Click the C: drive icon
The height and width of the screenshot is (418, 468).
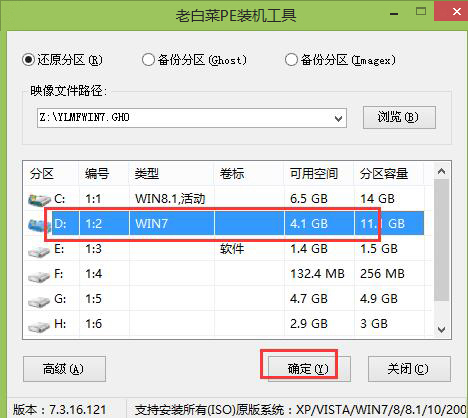39,200
